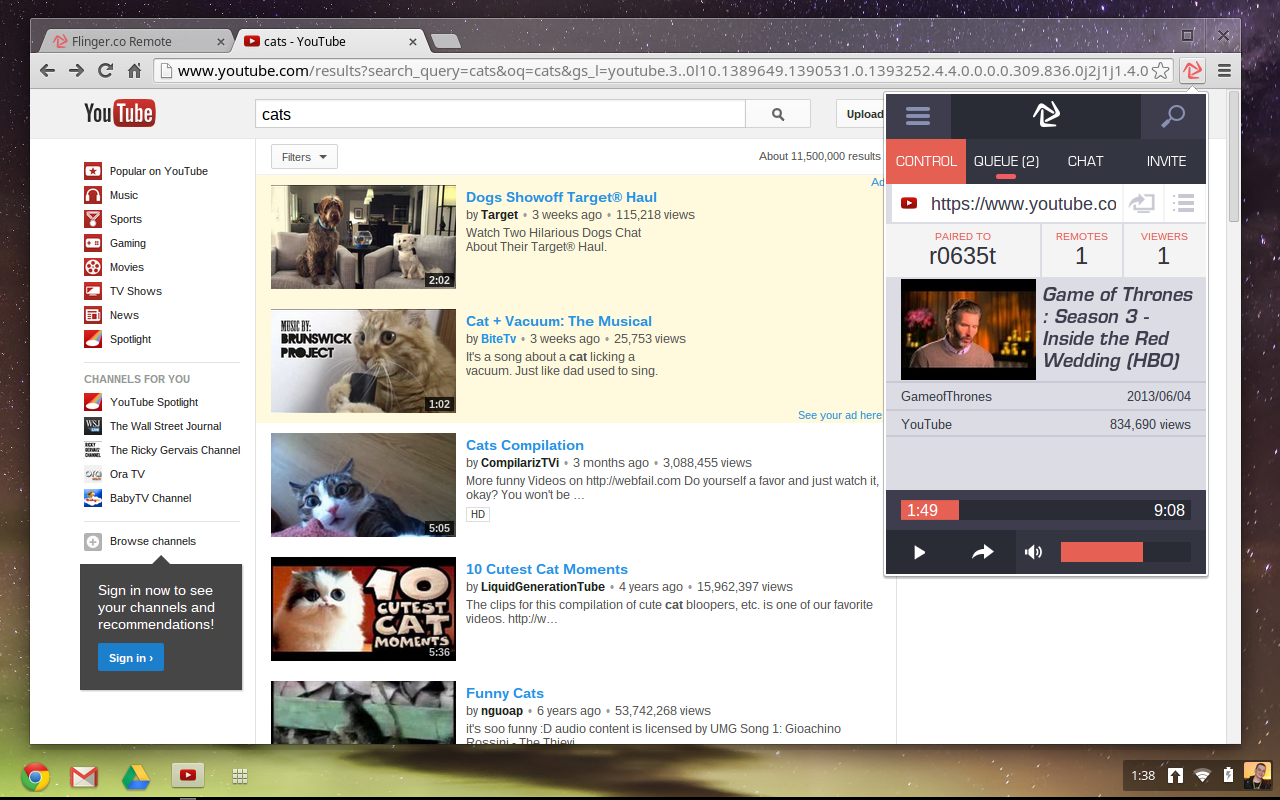Screen dimensions: 1280x800
Task: Click the Flinger URL input field
Action: coord(1023,204)
